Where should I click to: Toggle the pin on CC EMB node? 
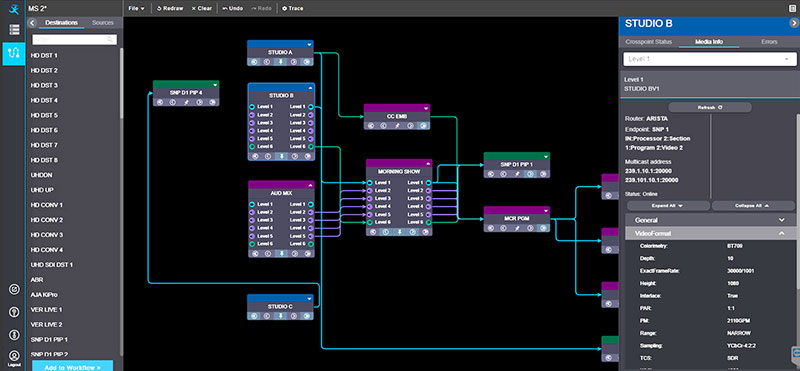[x=397, y=126]
